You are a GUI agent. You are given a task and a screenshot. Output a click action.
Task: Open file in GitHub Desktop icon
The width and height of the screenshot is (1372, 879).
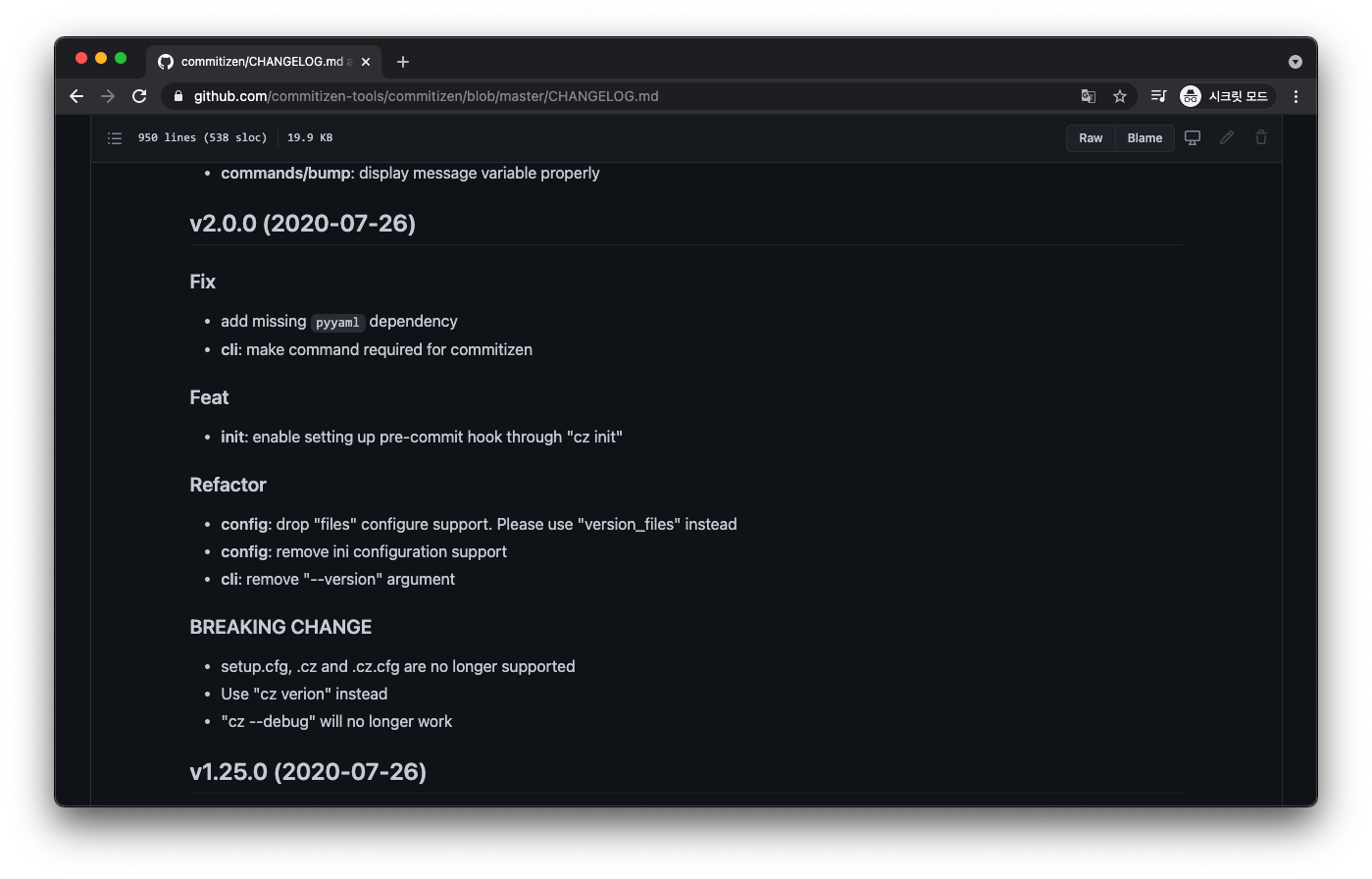coord(1193,138)
